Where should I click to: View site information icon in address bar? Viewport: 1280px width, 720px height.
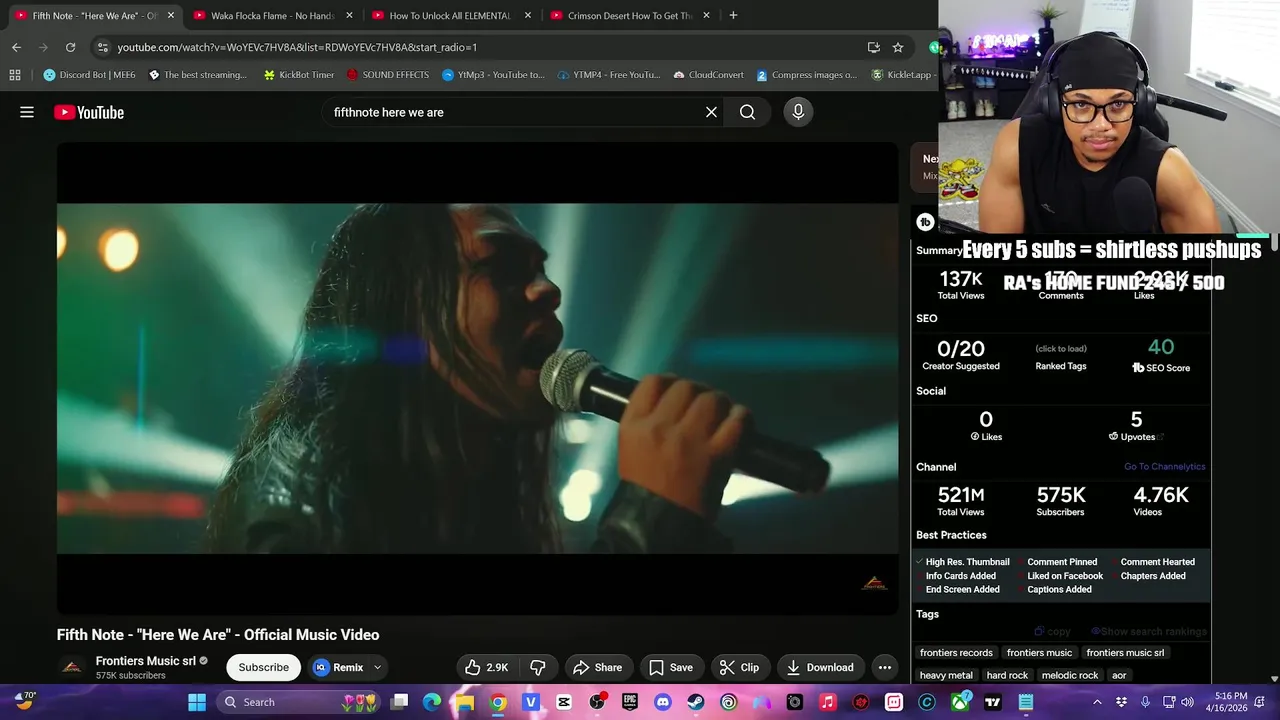[102, 47]
